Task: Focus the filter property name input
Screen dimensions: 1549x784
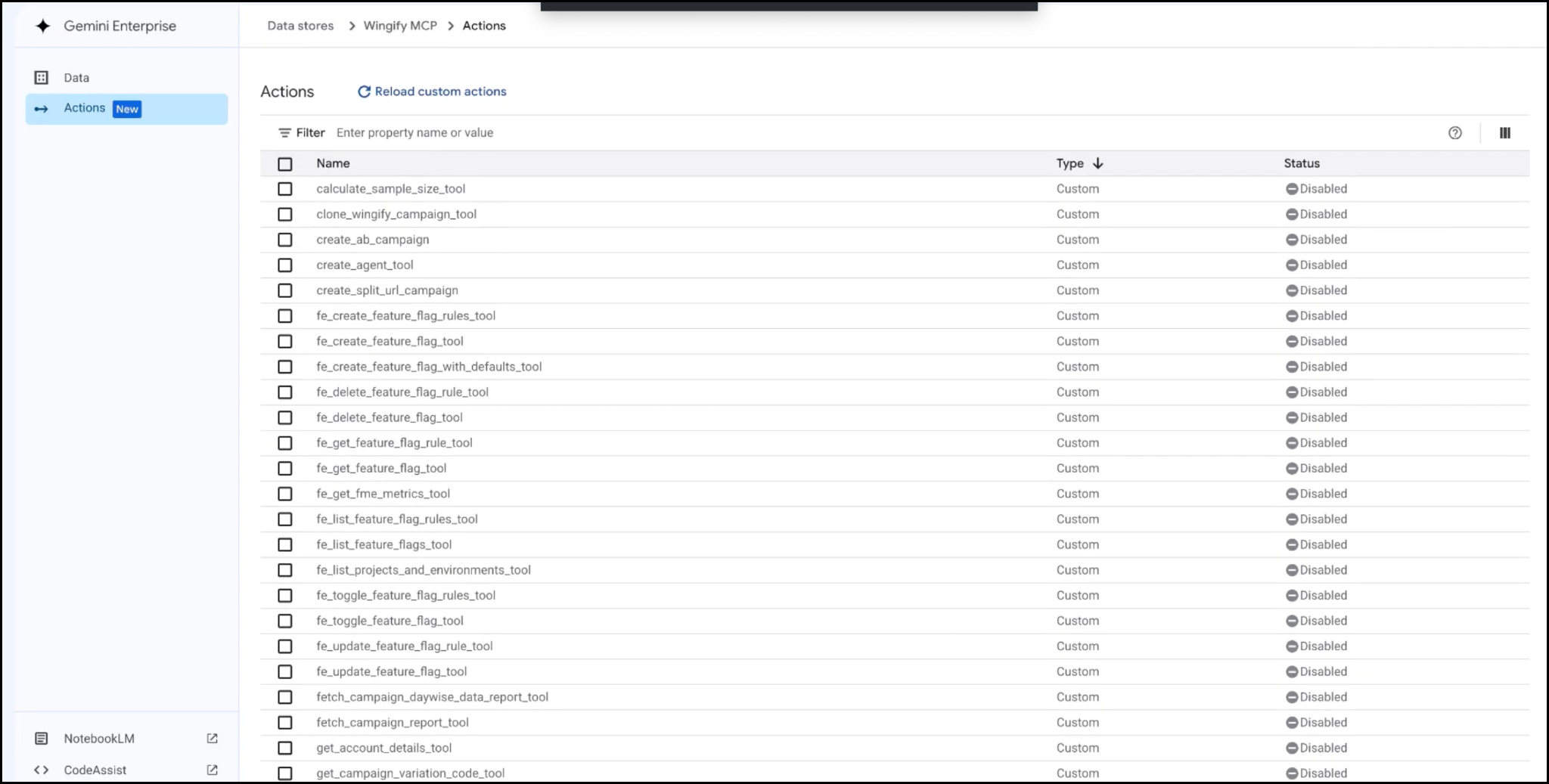Action: coord(885,133)
